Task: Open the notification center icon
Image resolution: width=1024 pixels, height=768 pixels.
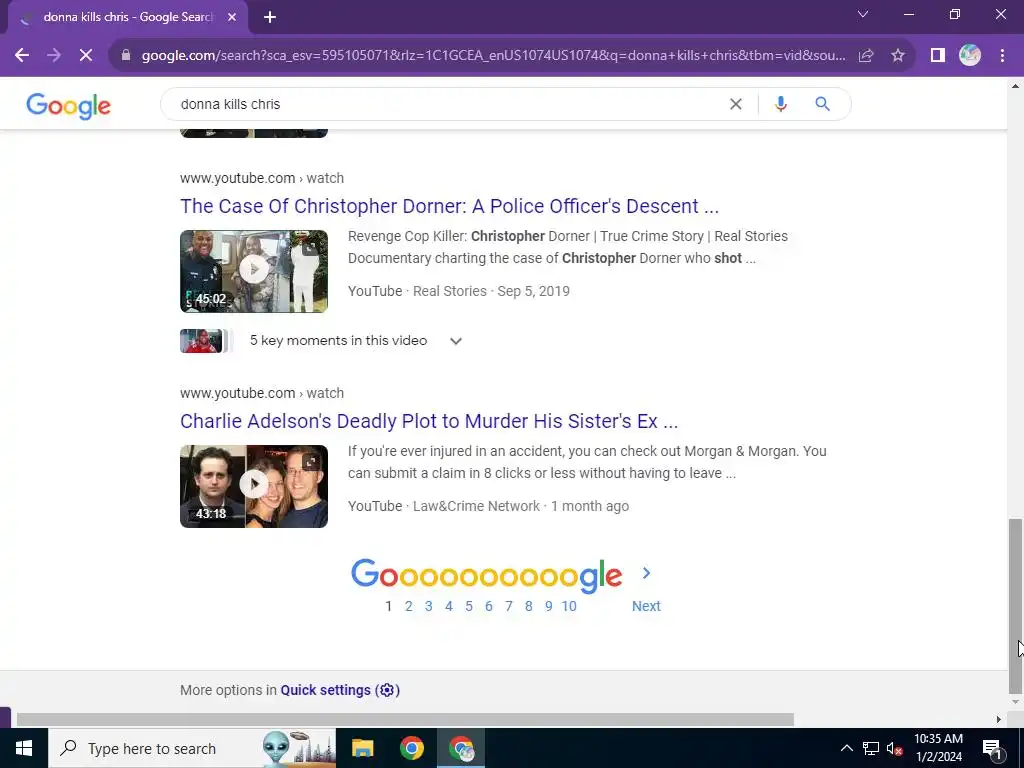Action: coord(992,748)
